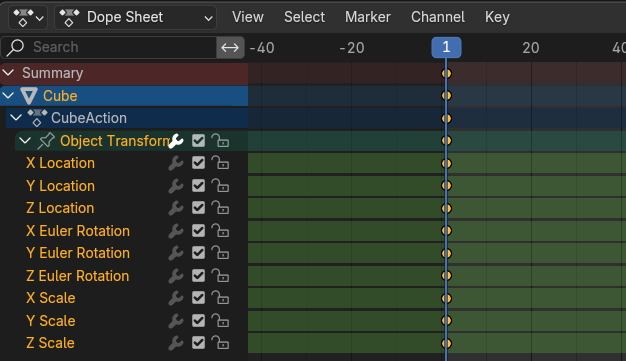The width and height of the screenshot is (626, 361).
Task: Toggle modifiers wrench on X Scale
Action: (176, 298)
